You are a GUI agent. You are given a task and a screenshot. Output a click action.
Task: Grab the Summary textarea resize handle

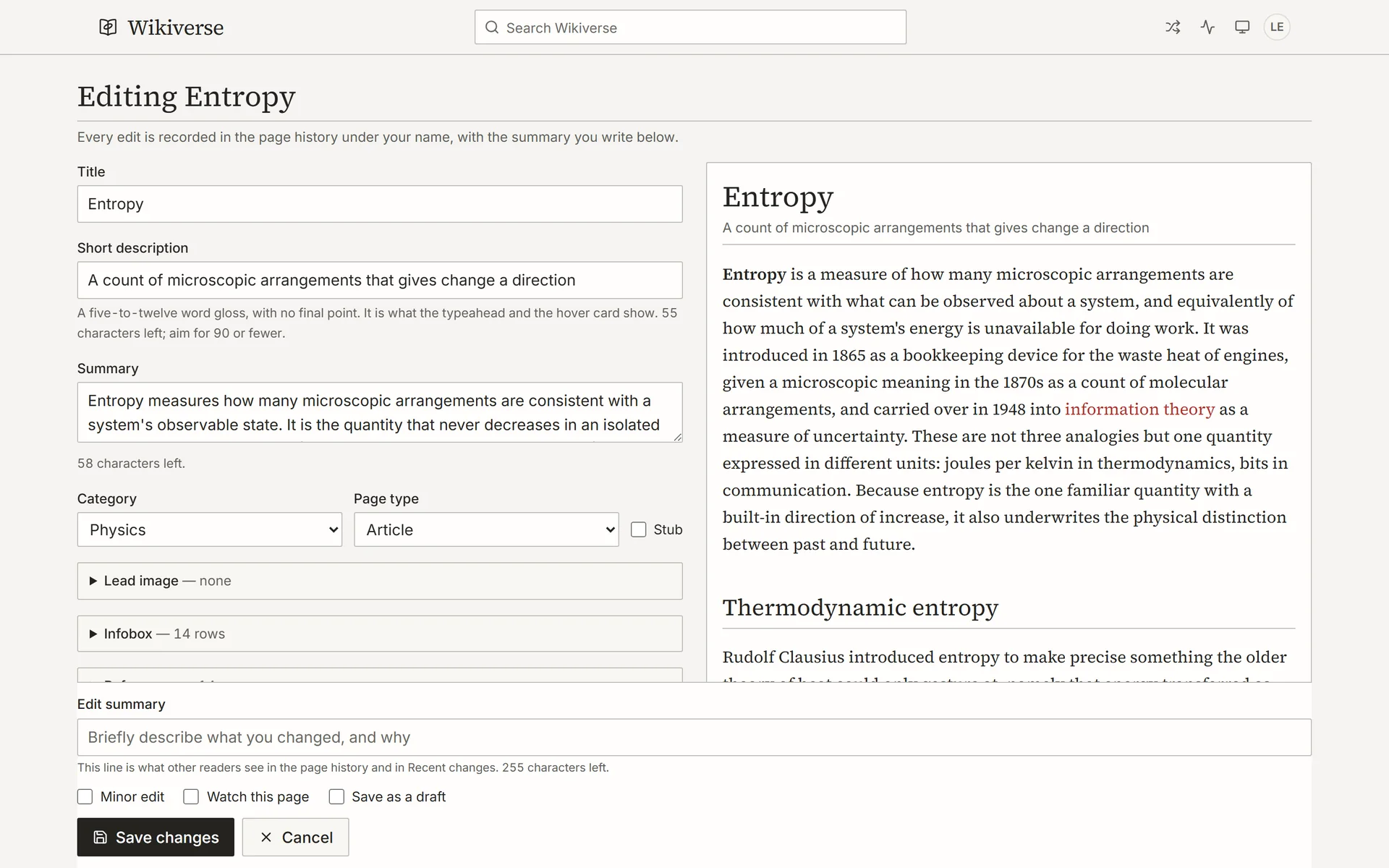click(677, 437)
